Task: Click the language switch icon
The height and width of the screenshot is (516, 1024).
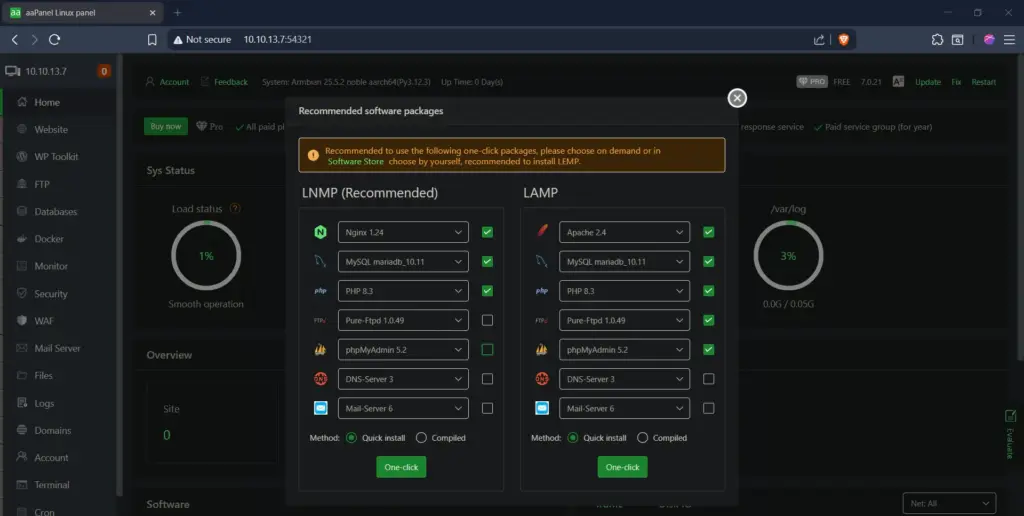Action: pyautogui.click(x=899, y=82)
